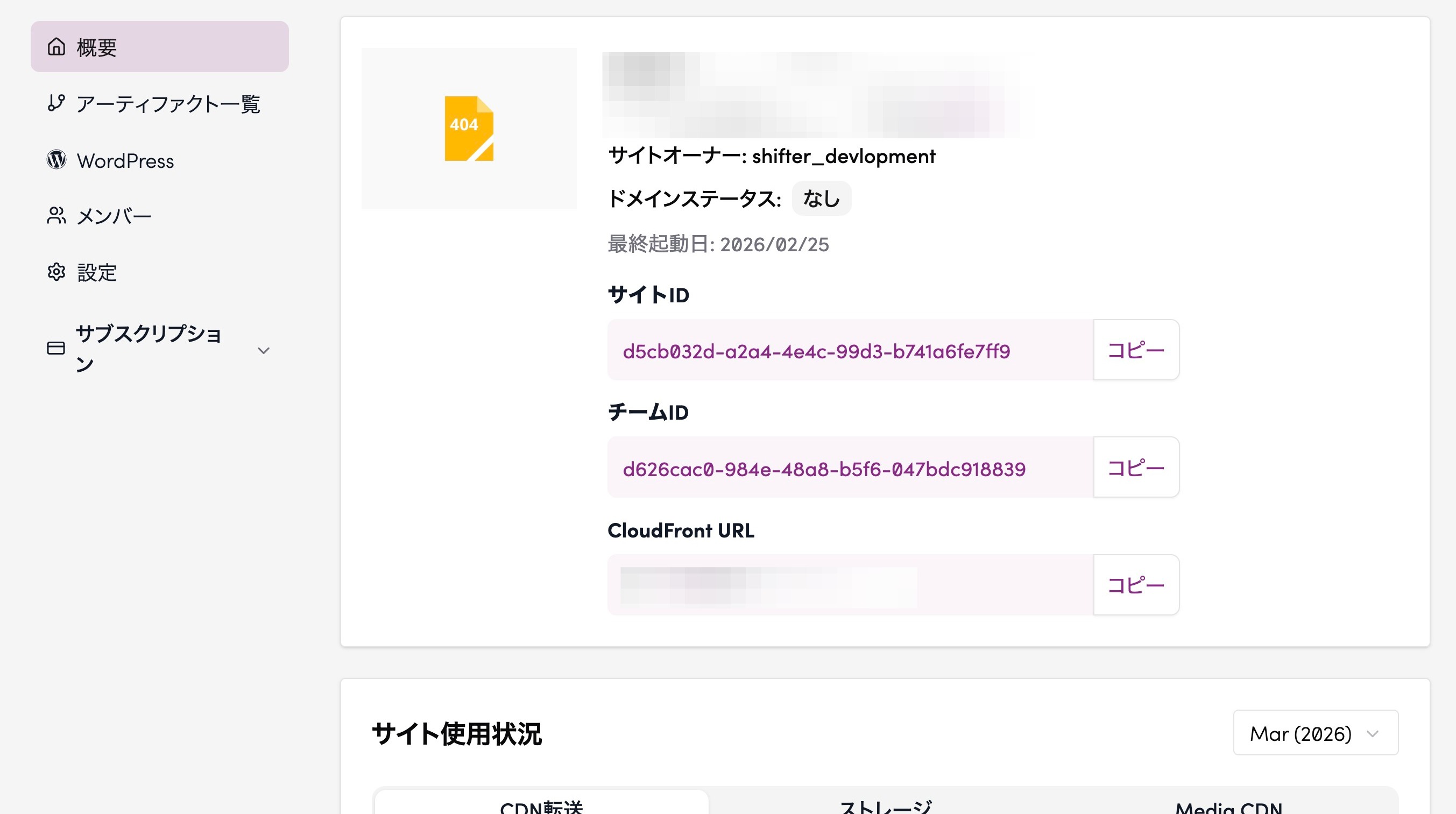Image resolution: width=1456 pixels, height=814 pixels.
Task: Click the gear icon for 設定
Action: [x=56, y=272]
